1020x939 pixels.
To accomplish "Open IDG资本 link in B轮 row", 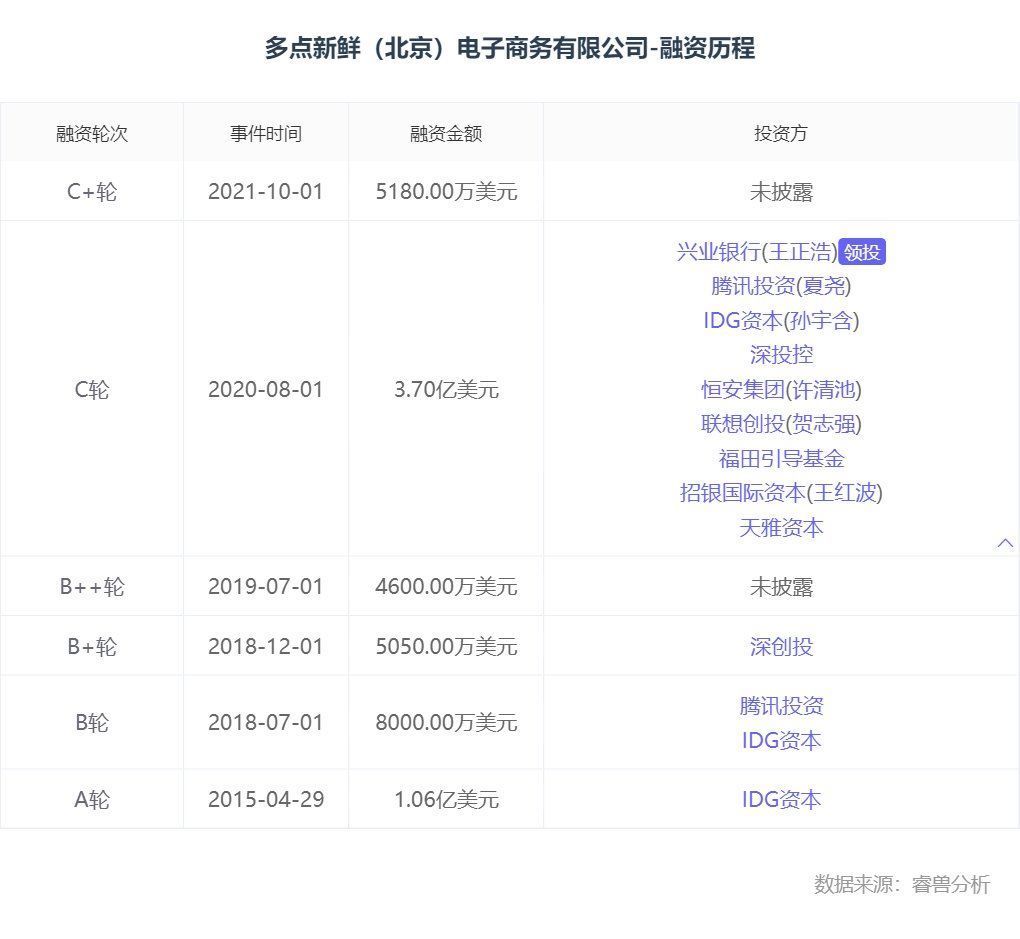I will tap(781, 741).
